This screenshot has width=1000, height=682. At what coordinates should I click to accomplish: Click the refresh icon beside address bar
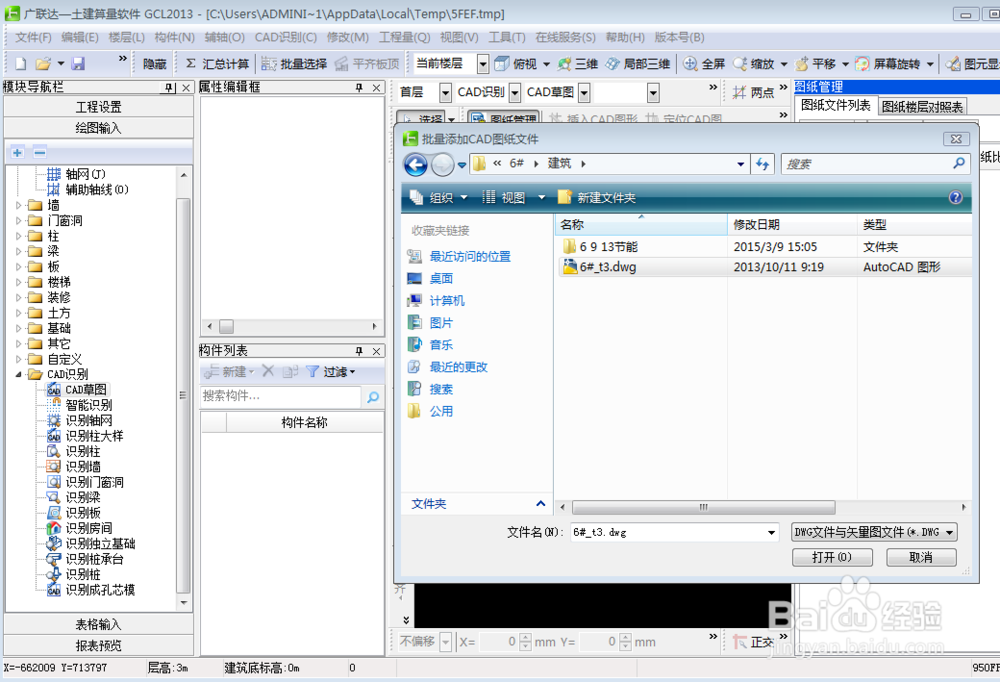(762, 164)
